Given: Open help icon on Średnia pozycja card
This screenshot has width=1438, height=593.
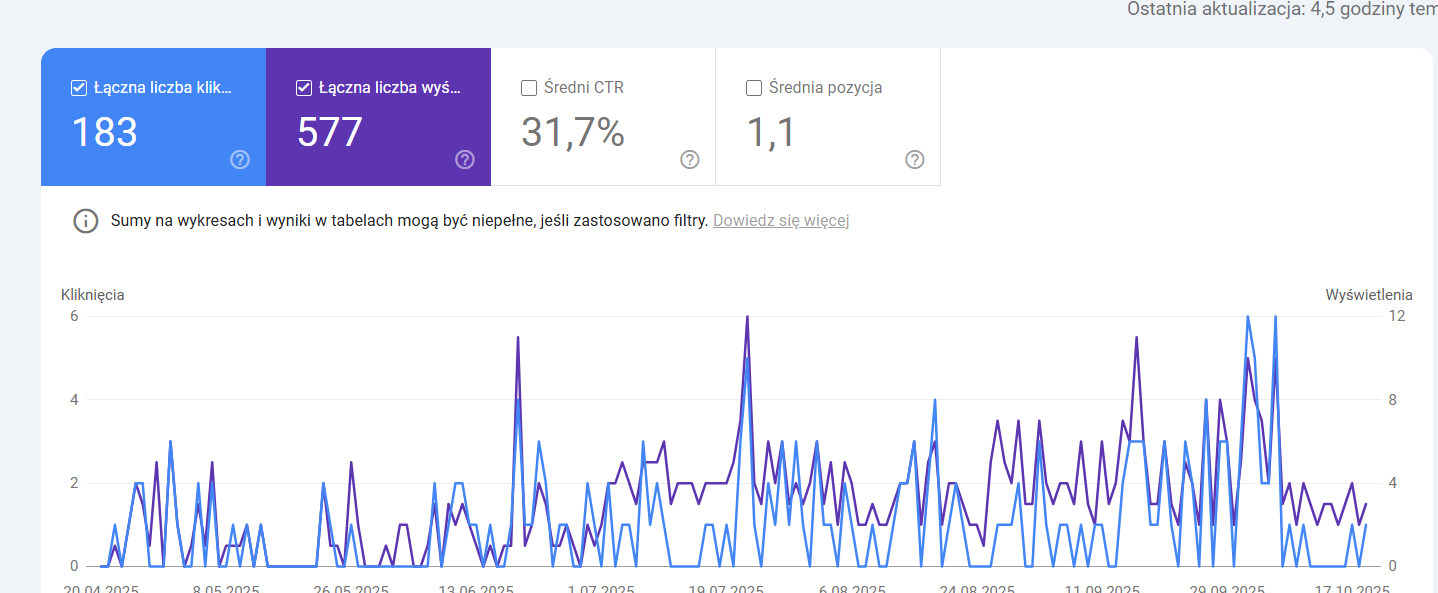Looking at the screenshot, I should coord(915,160).
